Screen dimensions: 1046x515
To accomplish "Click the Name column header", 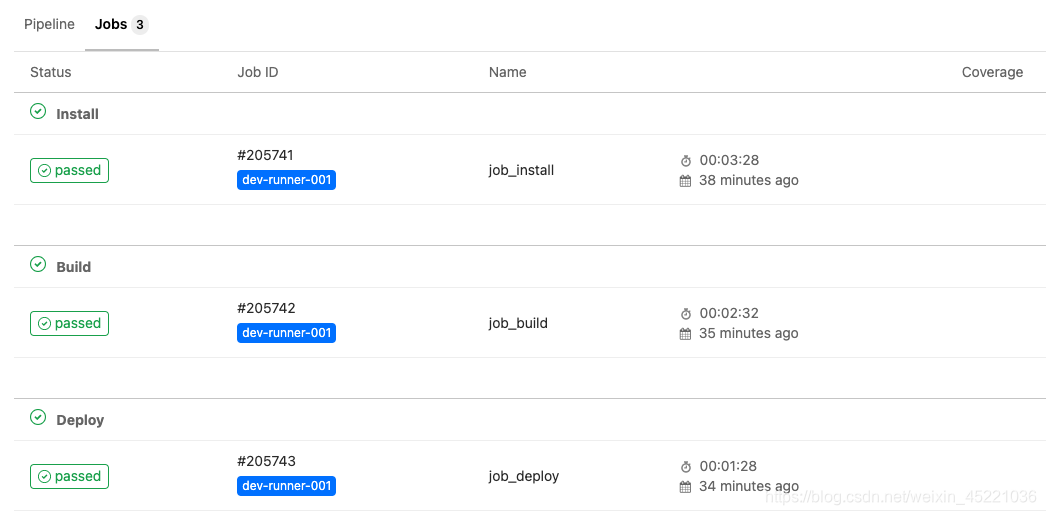I will point(508,72).
